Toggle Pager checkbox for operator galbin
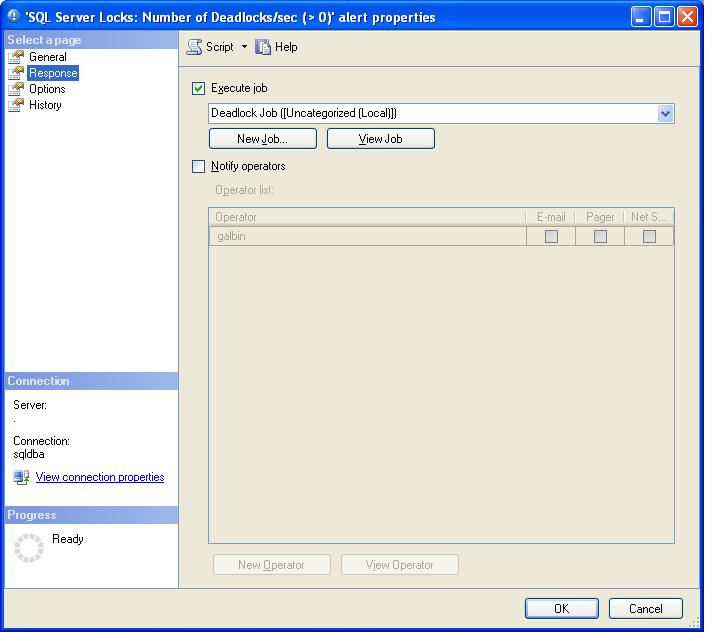The height and width of the screenshot is (632, 720). pyautogui.click(x=600, y=236)
